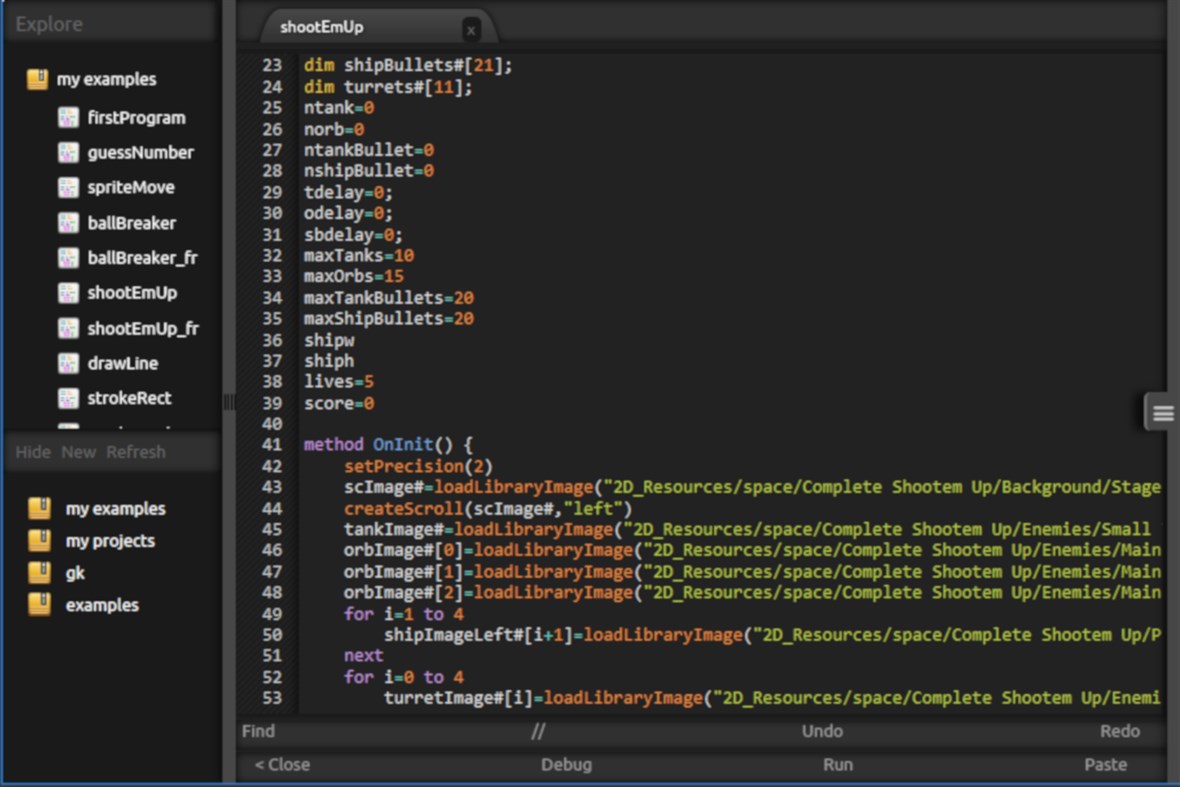Open firstProgram example

(136, 117)
